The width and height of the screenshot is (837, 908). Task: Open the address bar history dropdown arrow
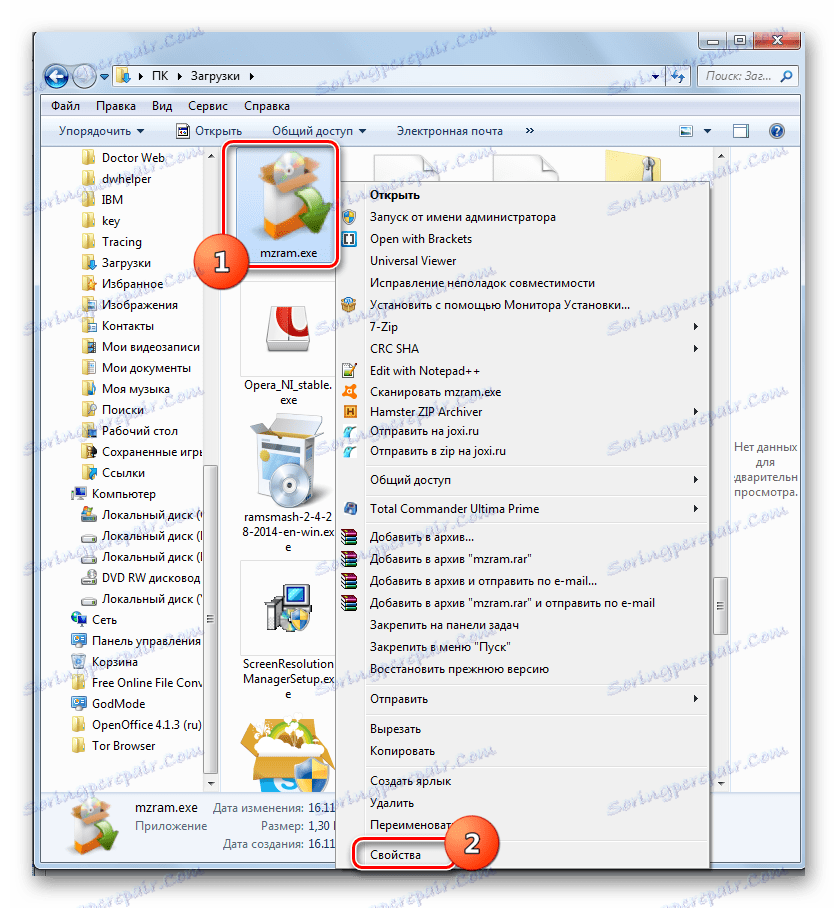click(656, 76)
